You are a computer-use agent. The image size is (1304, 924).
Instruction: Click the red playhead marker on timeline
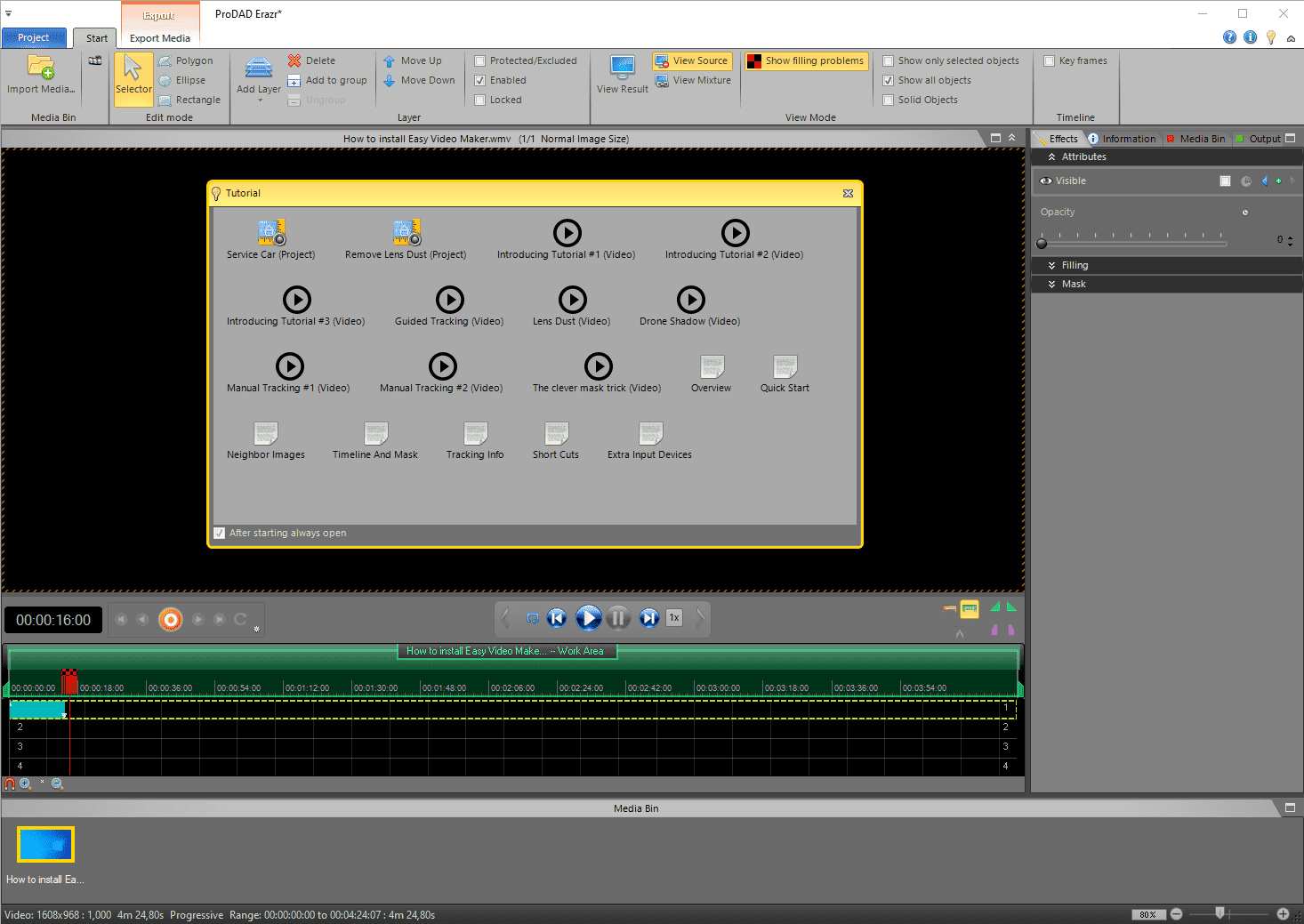[x=69, y=680]
